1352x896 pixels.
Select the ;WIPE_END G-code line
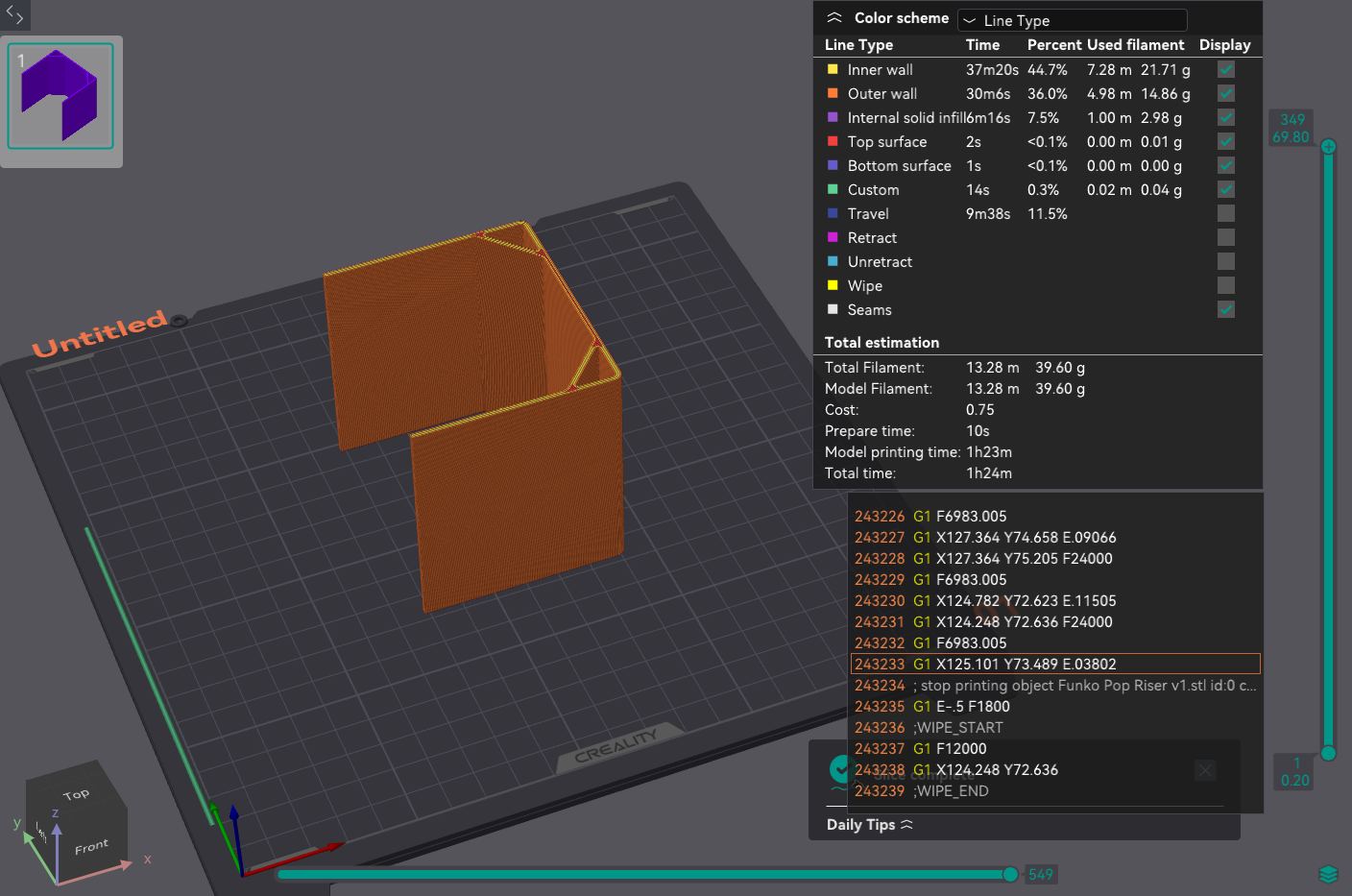click(x=1055, y=791)
